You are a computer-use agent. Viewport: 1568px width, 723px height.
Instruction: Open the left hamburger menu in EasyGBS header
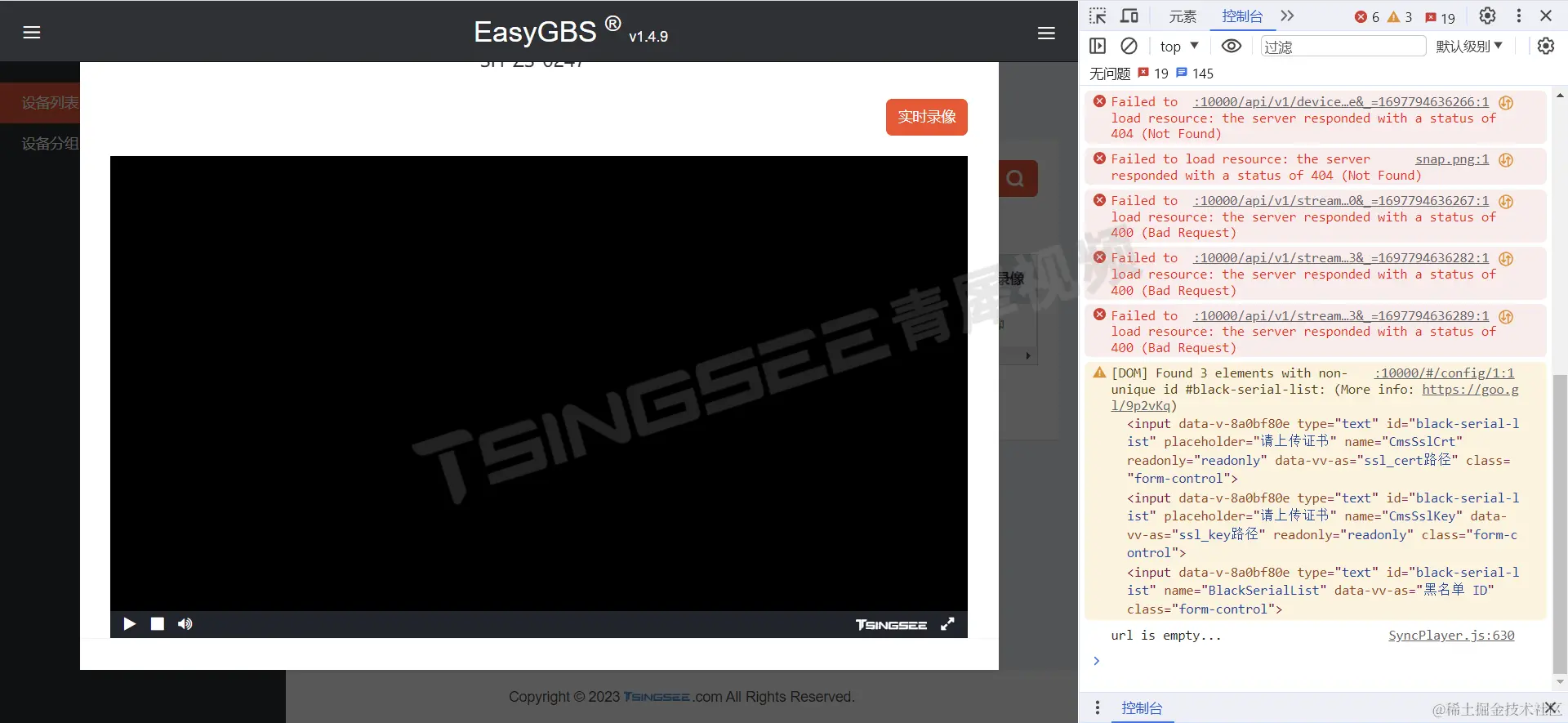pos(32,33)
